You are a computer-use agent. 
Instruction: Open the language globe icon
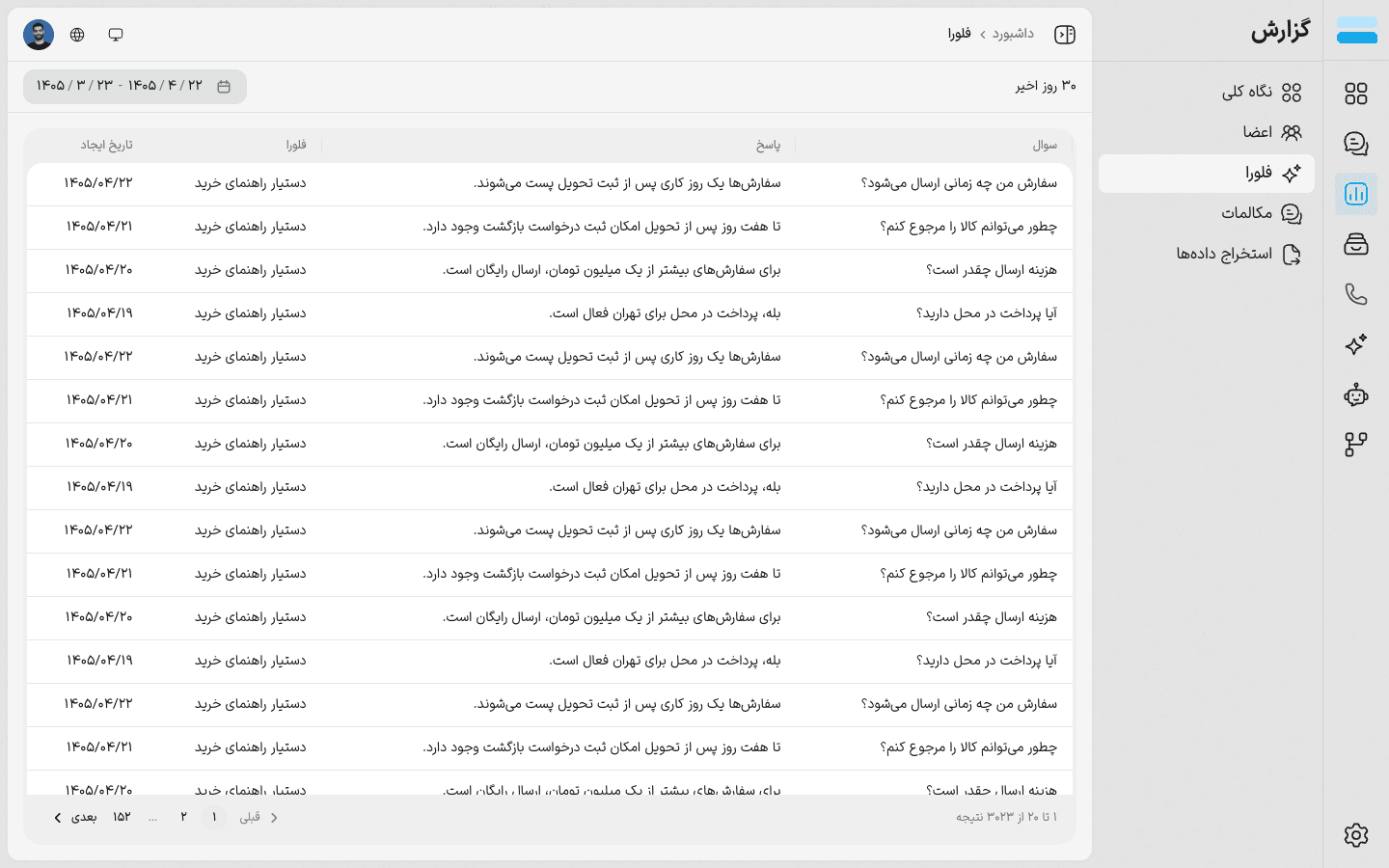click(x=77, y=35)
